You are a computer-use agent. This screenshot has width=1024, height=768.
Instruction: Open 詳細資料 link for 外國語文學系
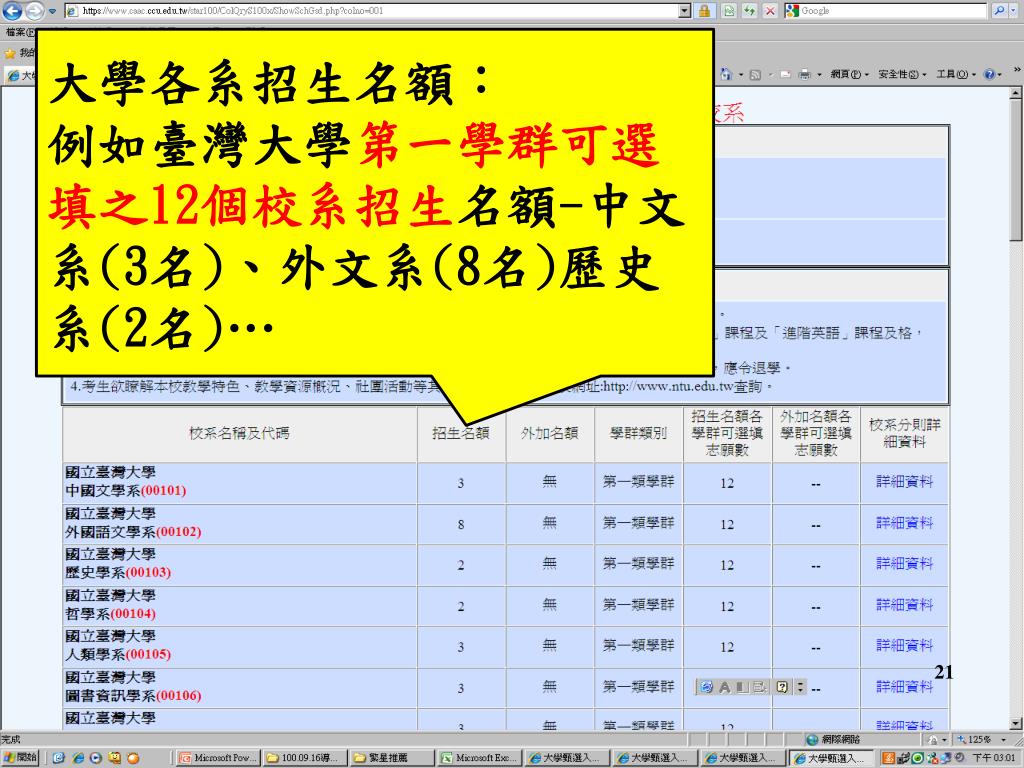tap(904, 523)
